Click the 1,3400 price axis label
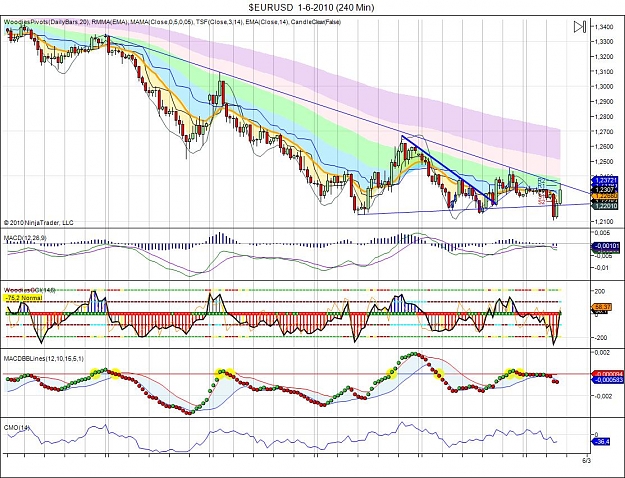The image size is (625, 478). 604,27
